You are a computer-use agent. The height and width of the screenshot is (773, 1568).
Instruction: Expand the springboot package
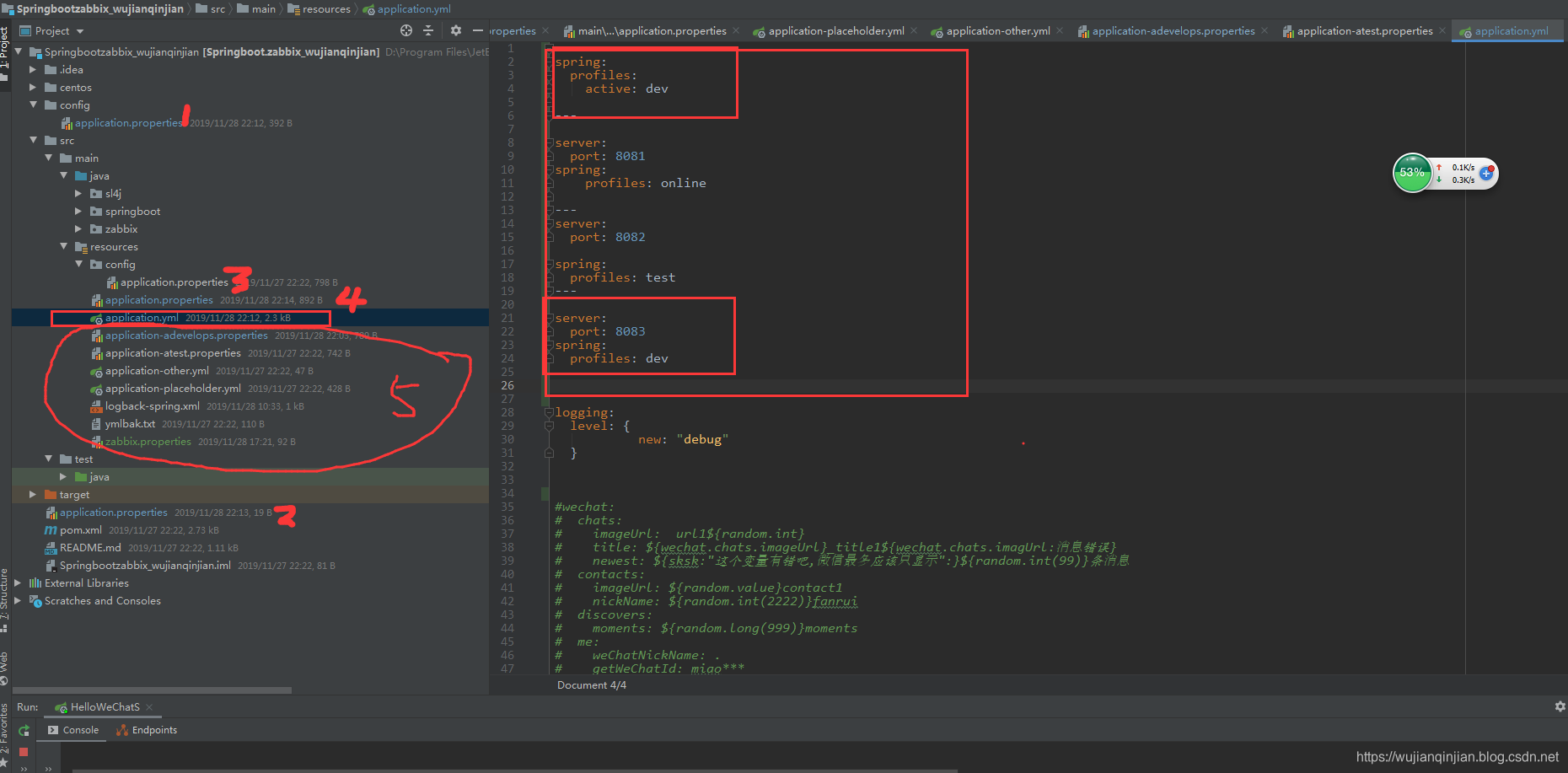pos(78,212)
